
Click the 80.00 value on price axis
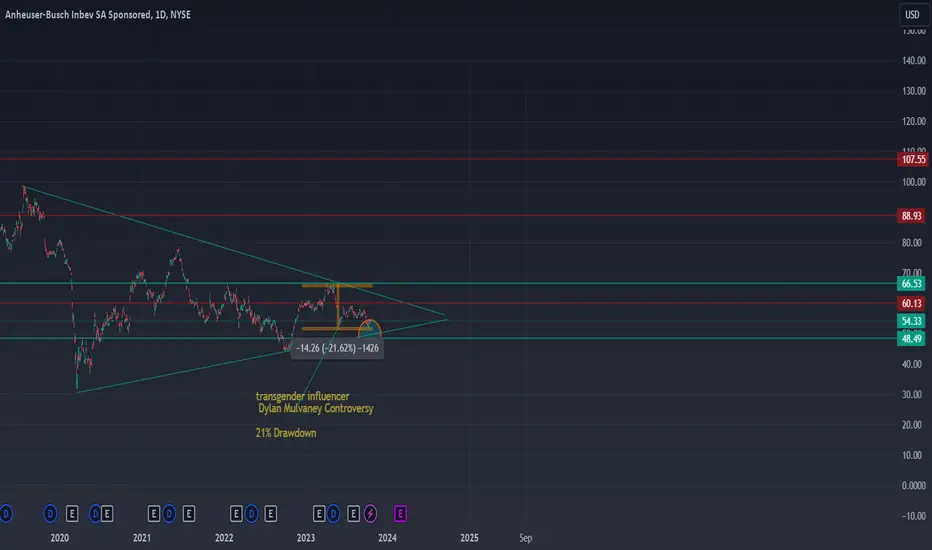pos(912,242)
